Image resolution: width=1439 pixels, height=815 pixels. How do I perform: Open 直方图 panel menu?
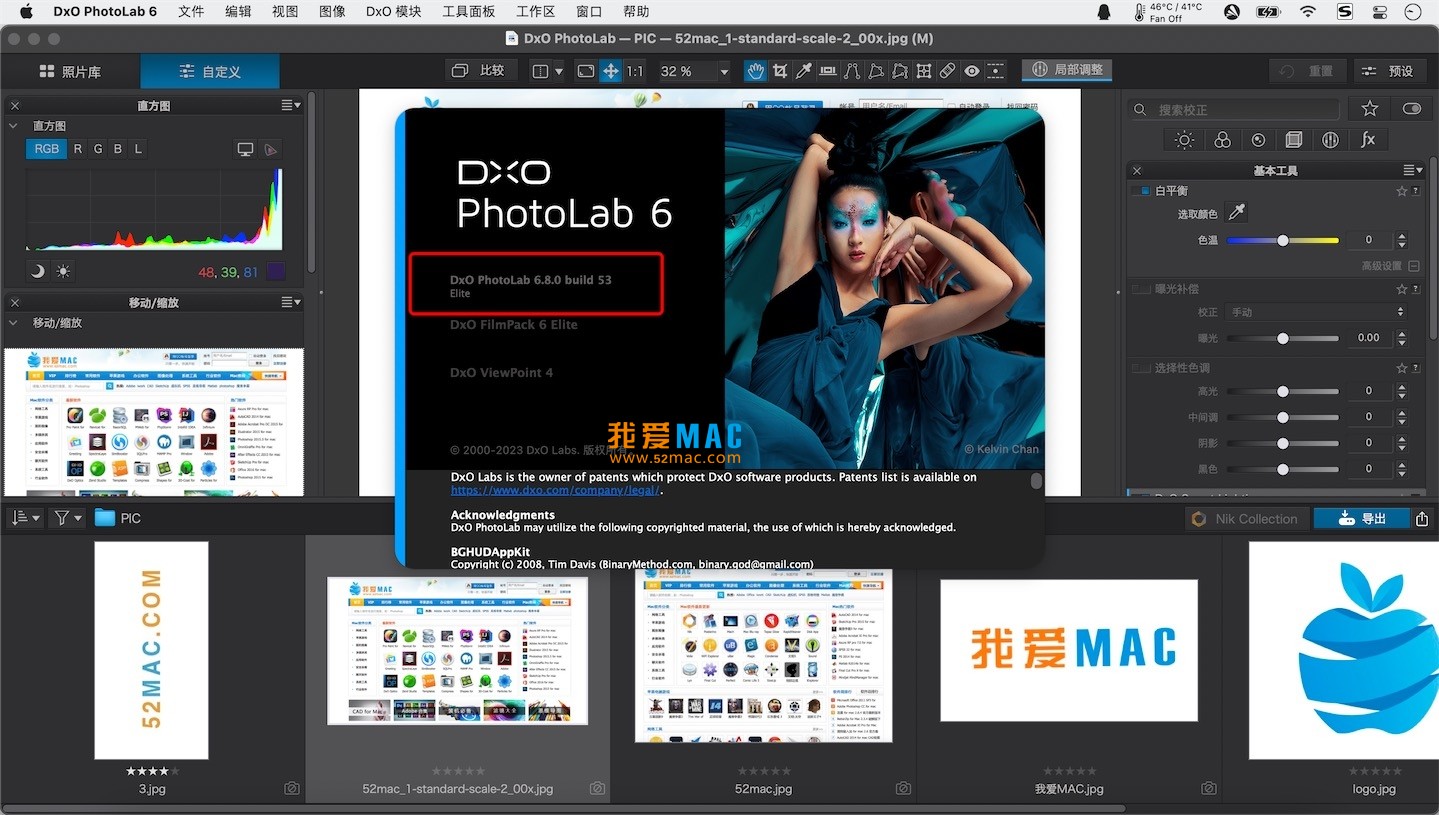(290, 105)
